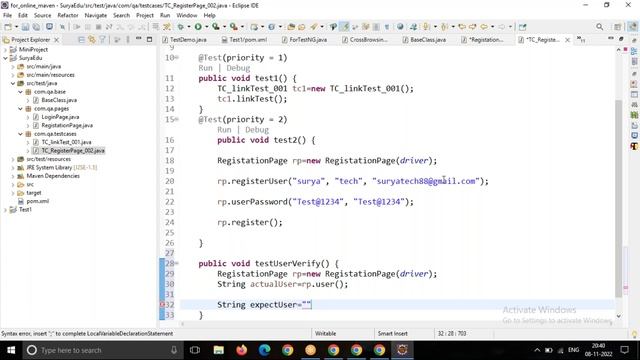Click the Java perspective icon
This screenshot has height=360, width=640.
[632, 27]
